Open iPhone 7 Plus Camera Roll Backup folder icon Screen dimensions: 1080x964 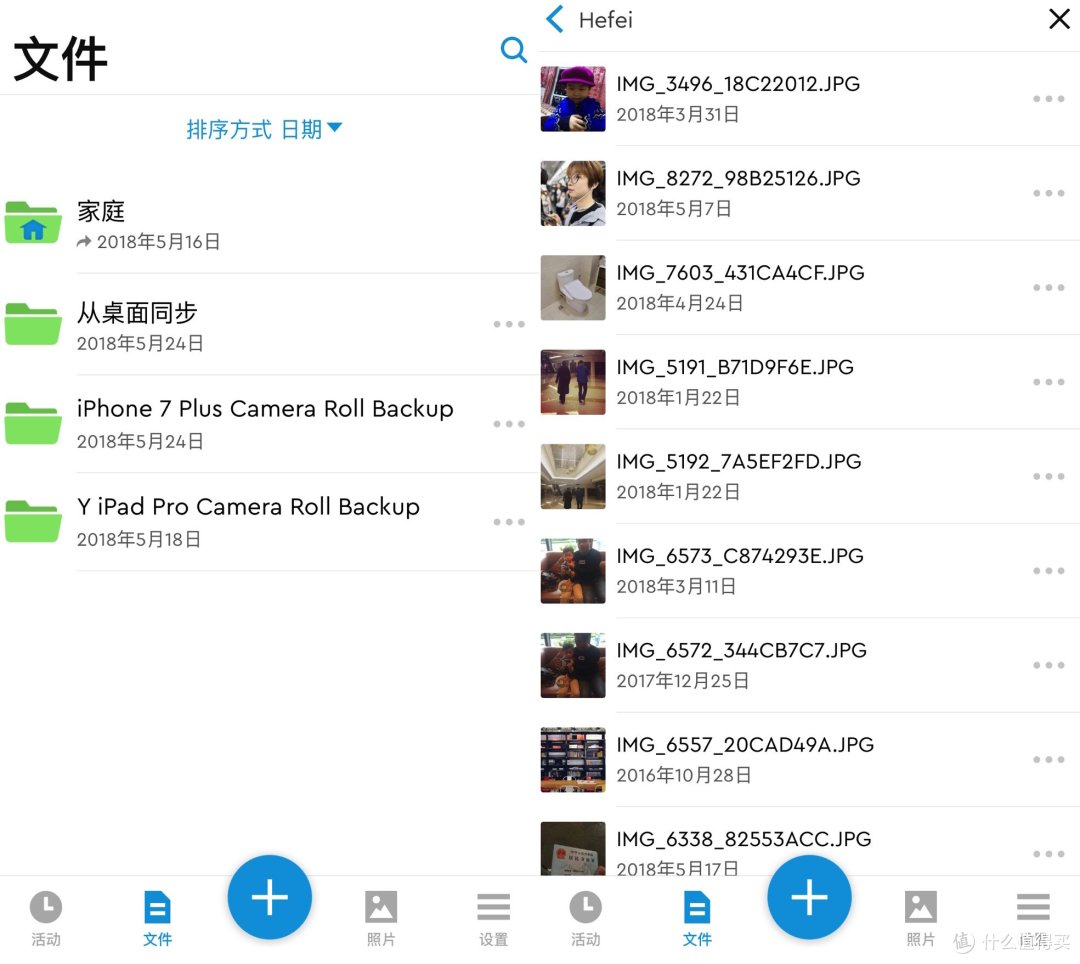tap(32, 423)
